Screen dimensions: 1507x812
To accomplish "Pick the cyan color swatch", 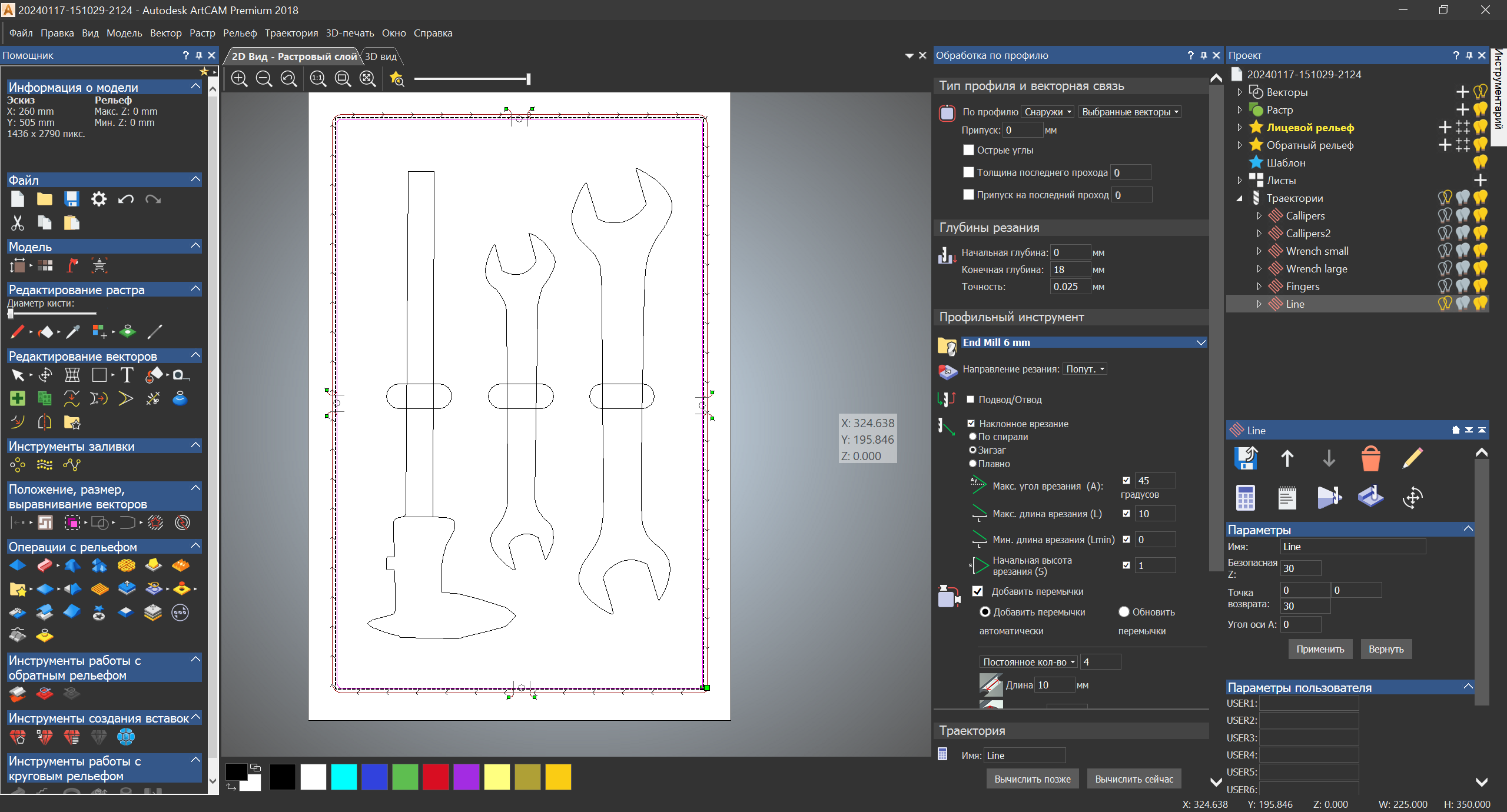I will pos(344,777).
